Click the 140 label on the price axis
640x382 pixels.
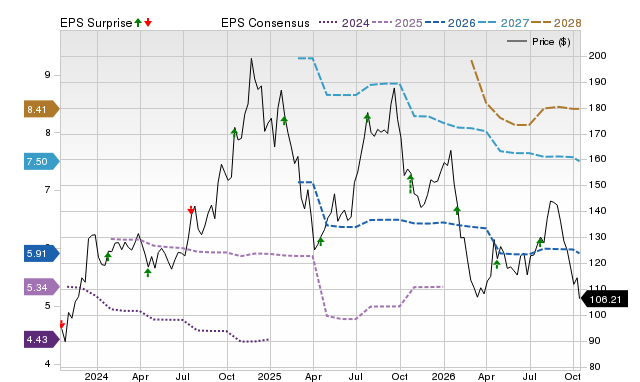597,211
